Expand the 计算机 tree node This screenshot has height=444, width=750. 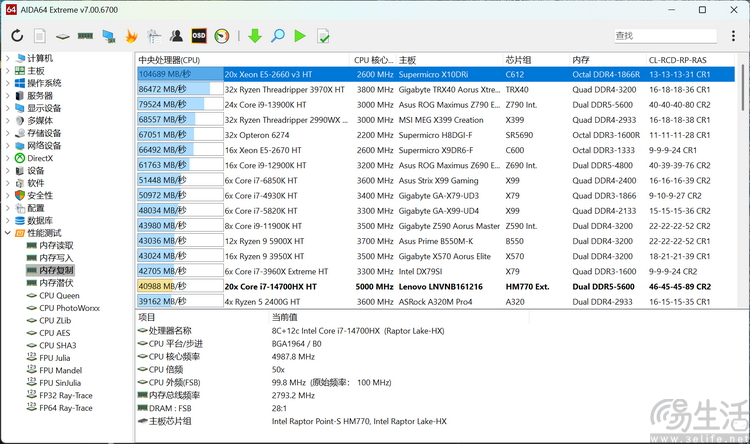[8, 58]
